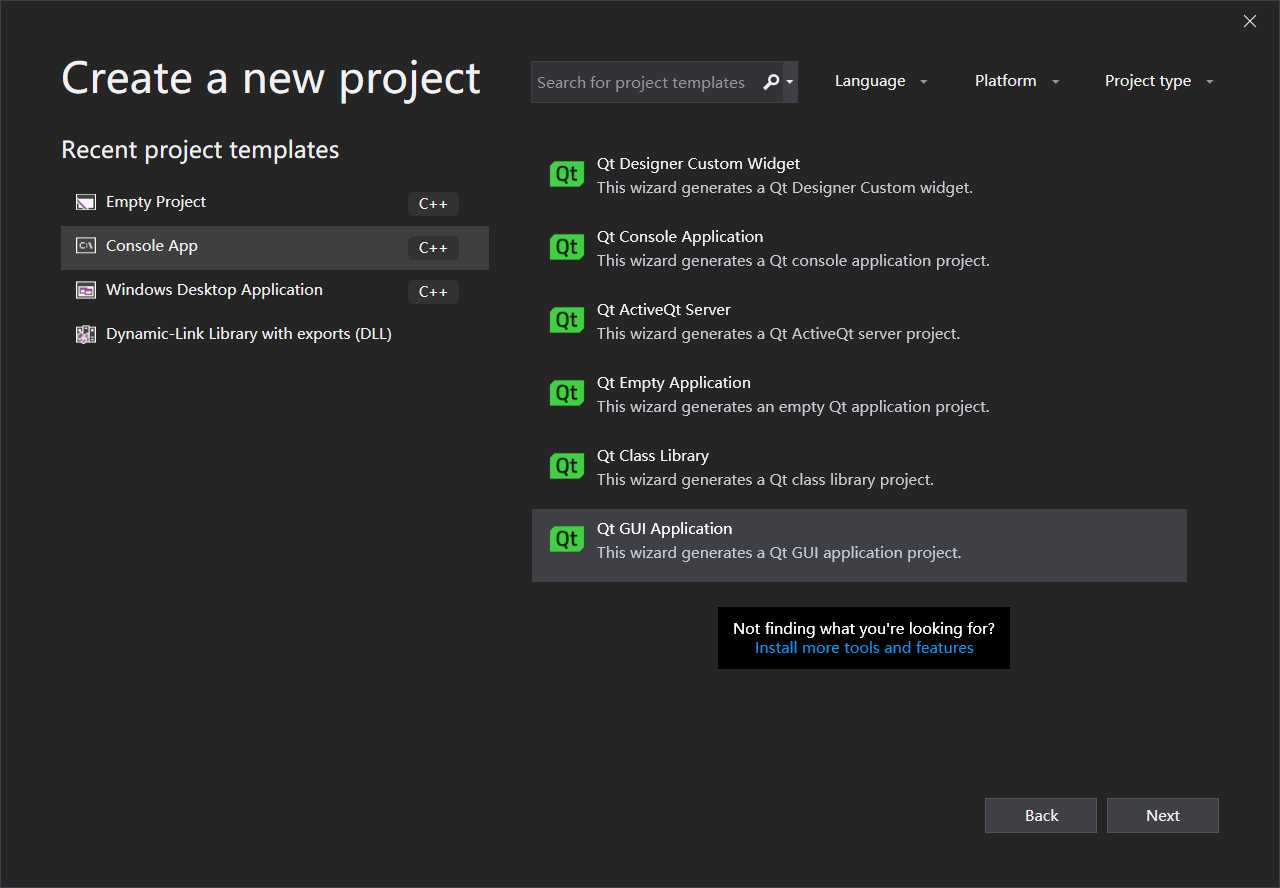The image size is (1280, 888).
Task: Click the Qt icon beside Qt Class Library
Action: coord(567,467)
